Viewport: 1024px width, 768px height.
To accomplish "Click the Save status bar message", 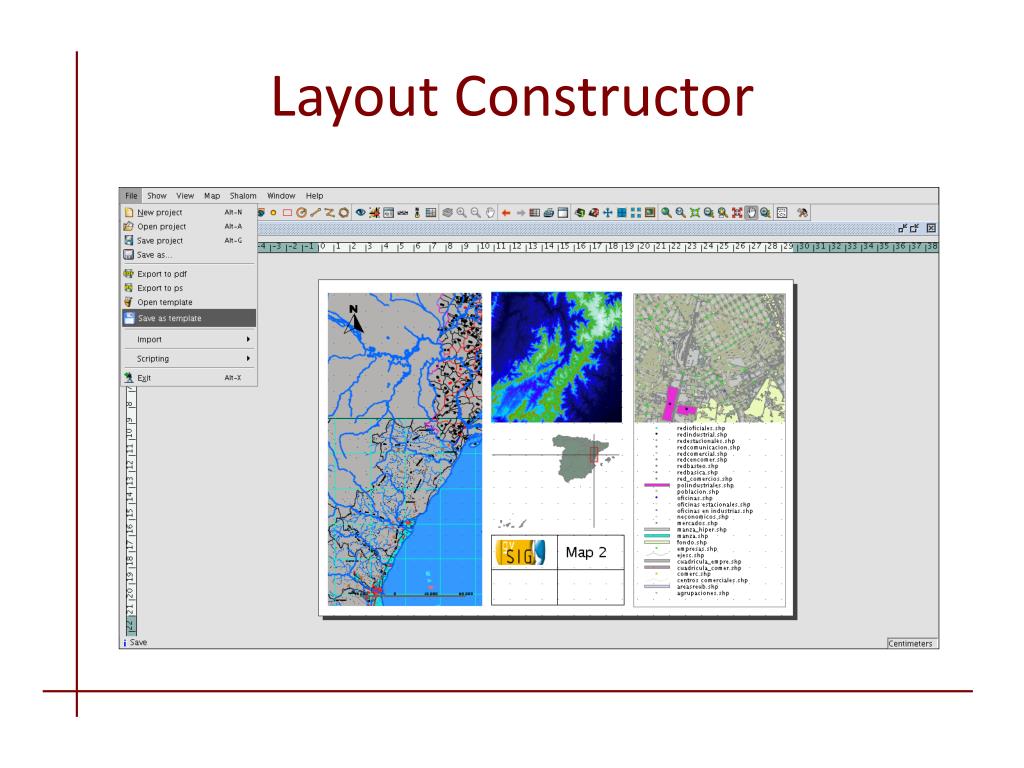I will coord(138,643).
